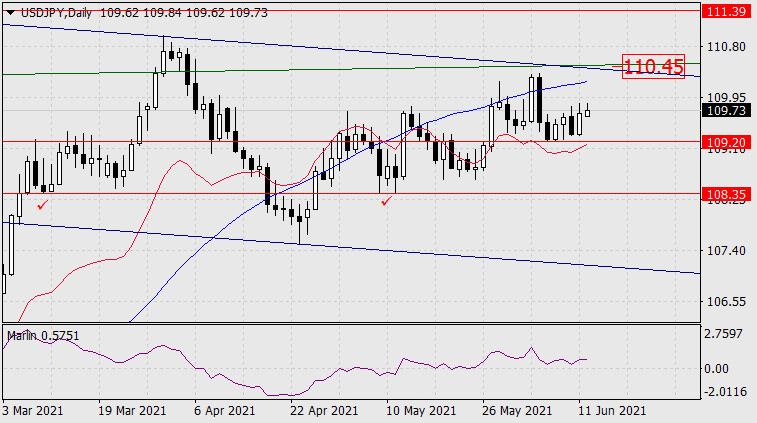Select the 26 May 2021 date label

click(x=516, y=411)
